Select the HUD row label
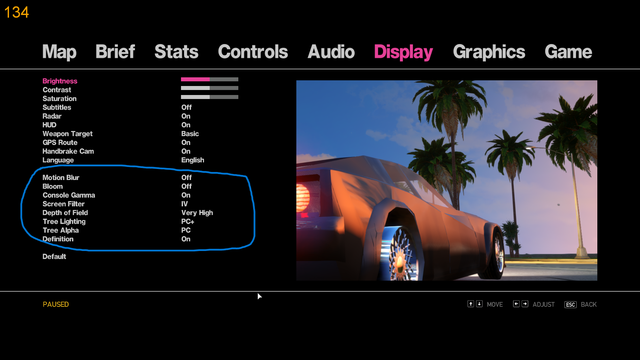This screenshot has height=360, width=640. tap(49, 125)
